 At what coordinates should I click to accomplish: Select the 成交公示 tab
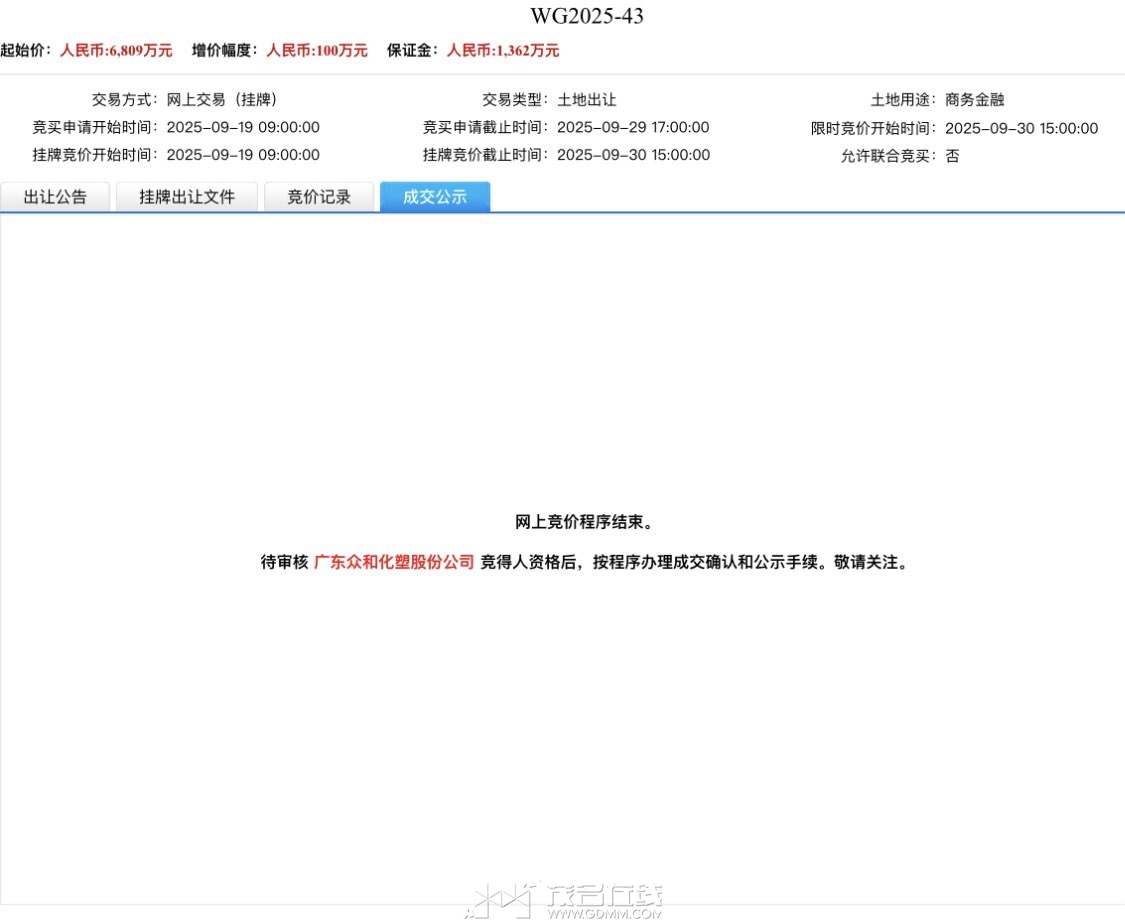pyautogui.click(x=435, y=197)
